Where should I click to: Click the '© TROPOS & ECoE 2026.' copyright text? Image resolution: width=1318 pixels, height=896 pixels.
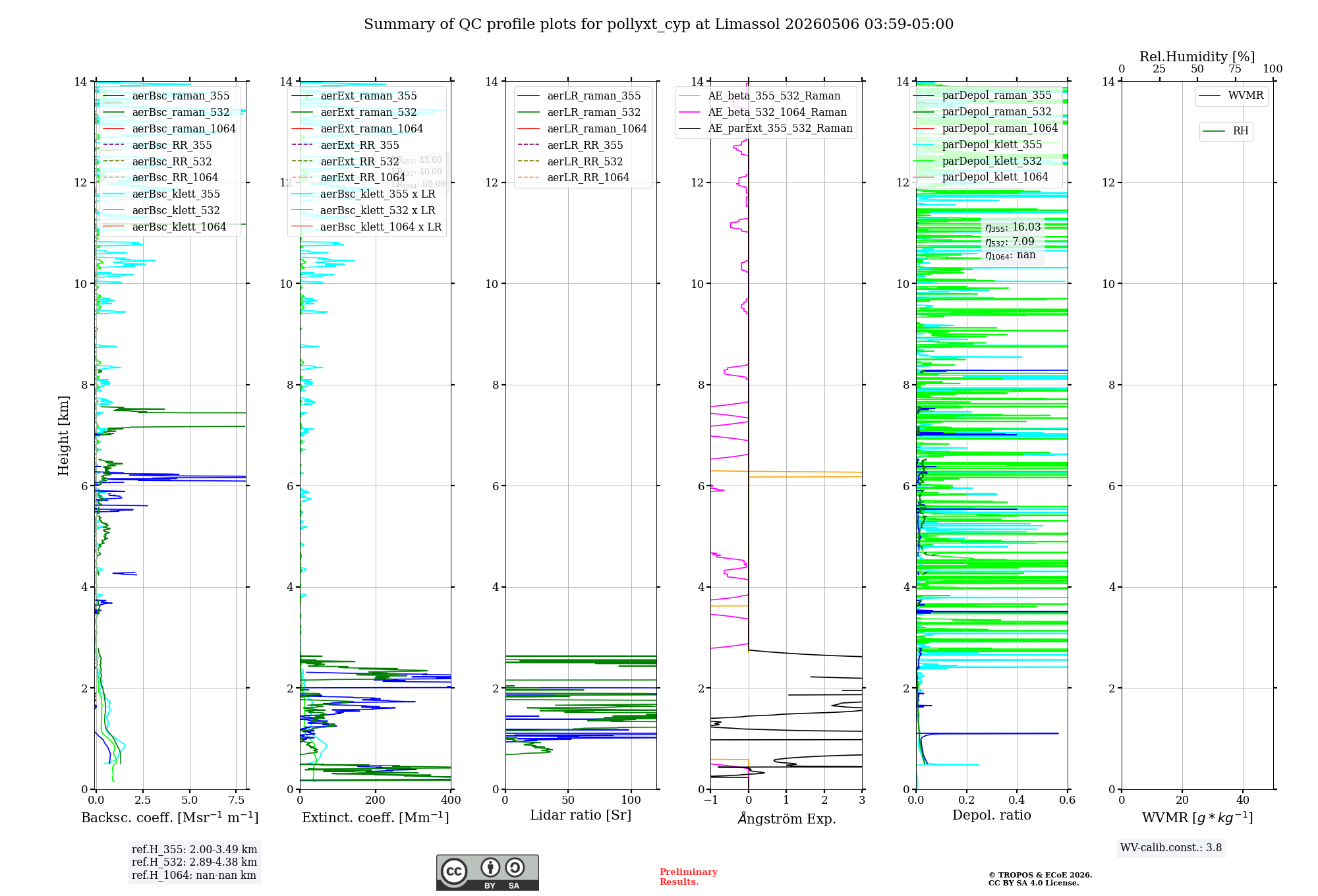pyautogui.click(x=1040, y=875)
